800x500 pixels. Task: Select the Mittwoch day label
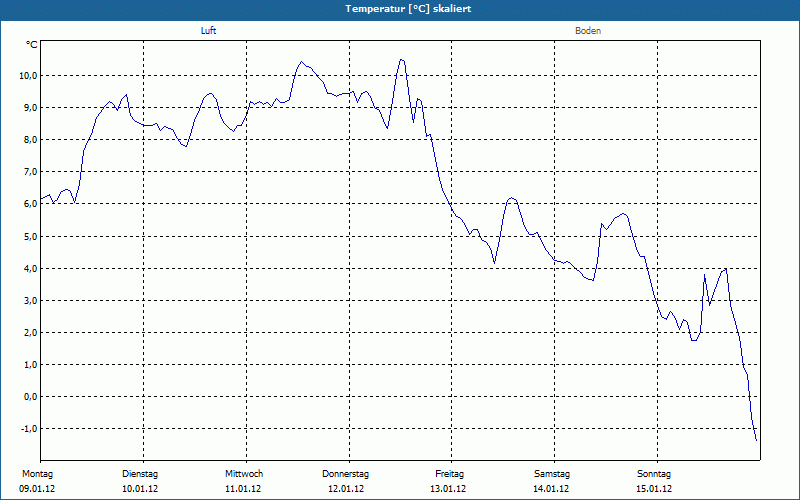244,474
